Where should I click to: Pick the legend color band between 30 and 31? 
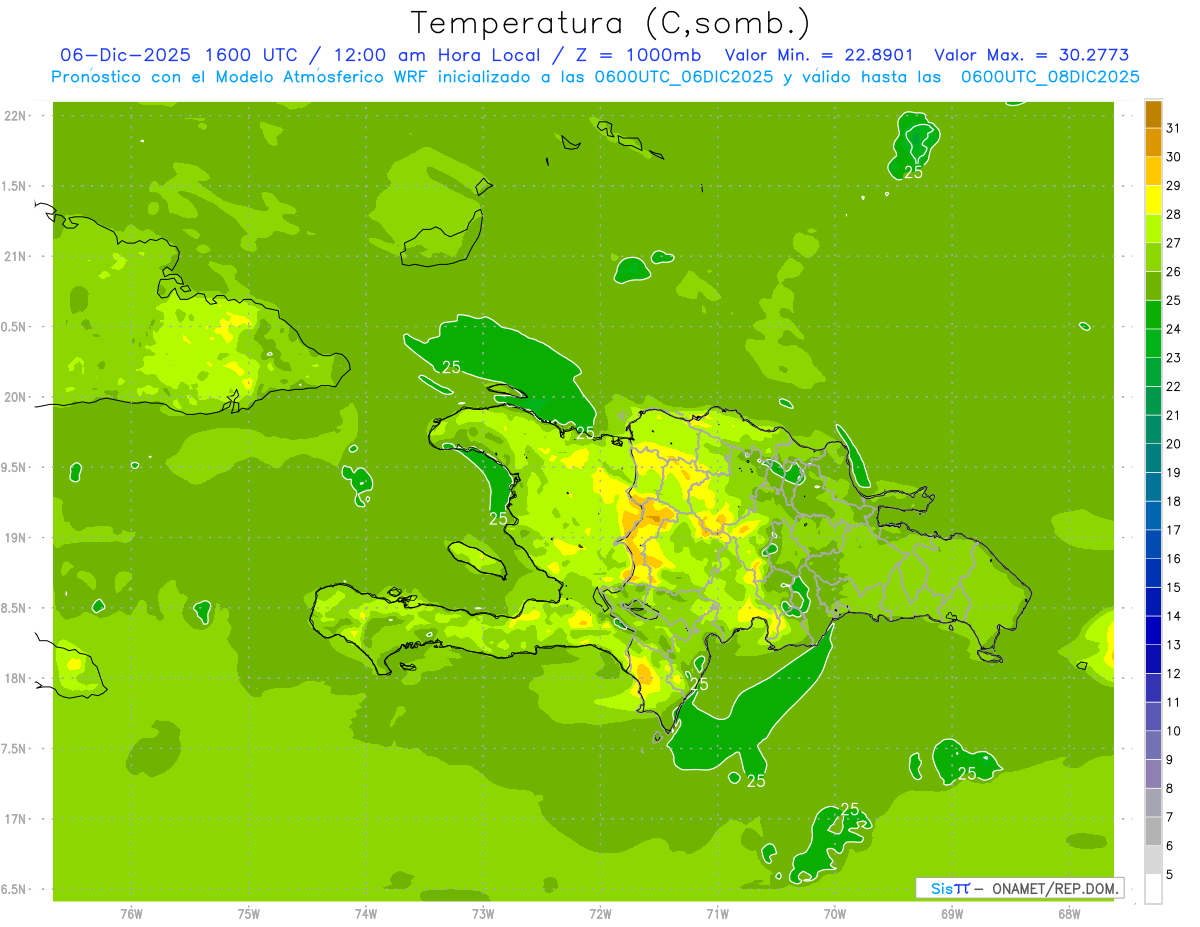tap(1153, 143)
